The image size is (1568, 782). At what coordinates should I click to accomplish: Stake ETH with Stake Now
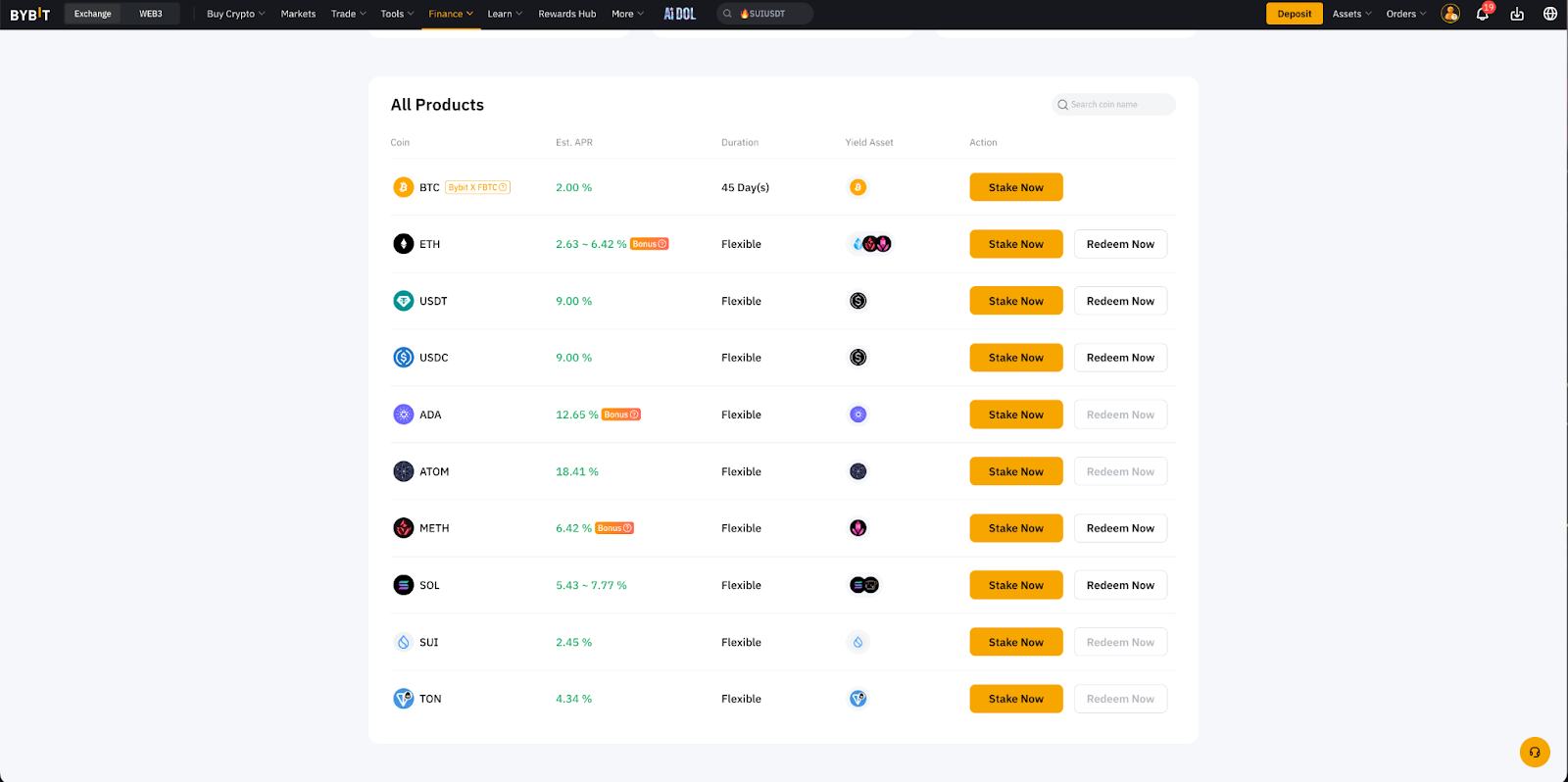pos(1016,244)
